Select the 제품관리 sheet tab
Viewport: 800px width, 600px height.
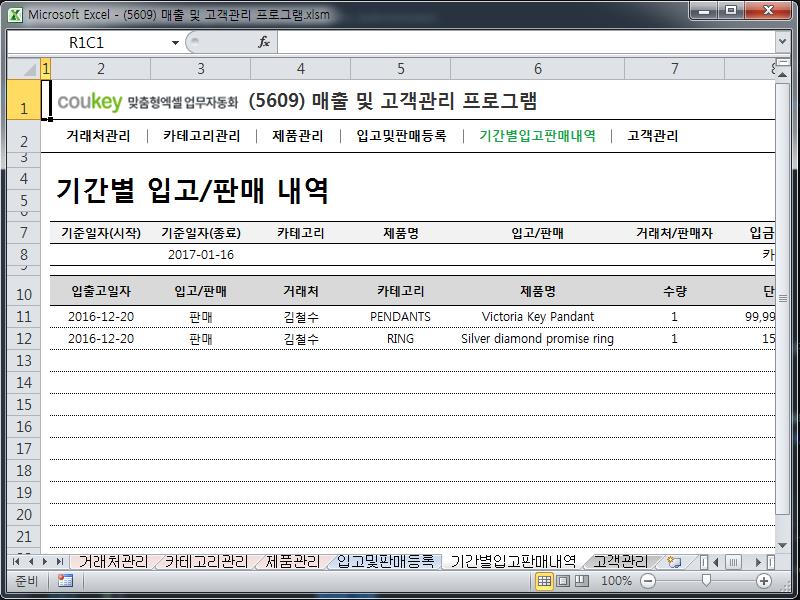point(293,562)
